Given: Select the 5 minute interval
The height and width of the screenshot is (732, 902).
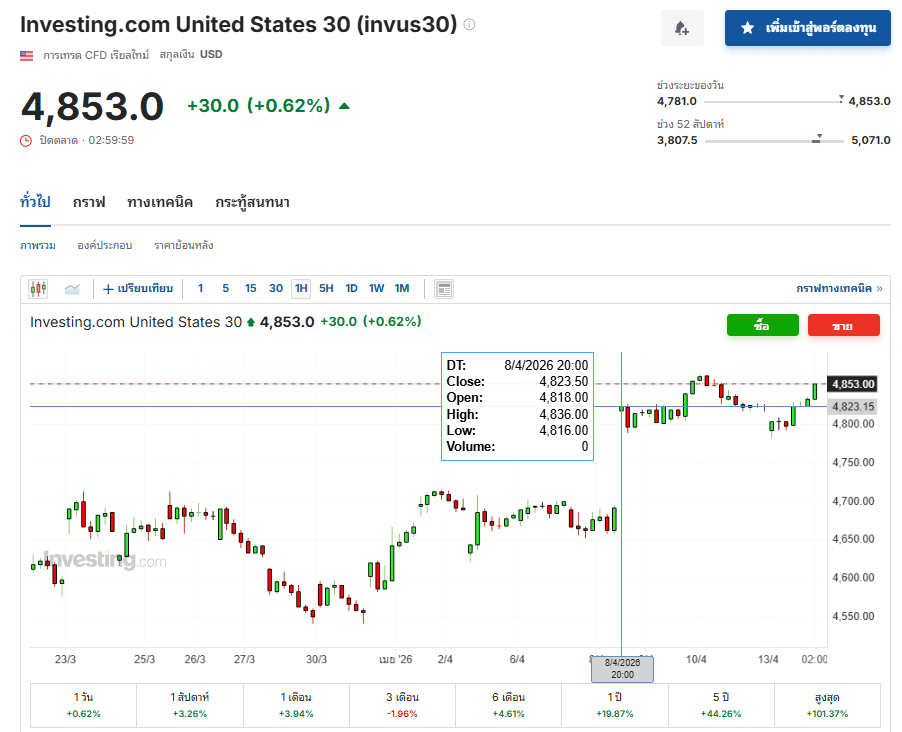Looking at the screenshot, I should tap(226, 288).
